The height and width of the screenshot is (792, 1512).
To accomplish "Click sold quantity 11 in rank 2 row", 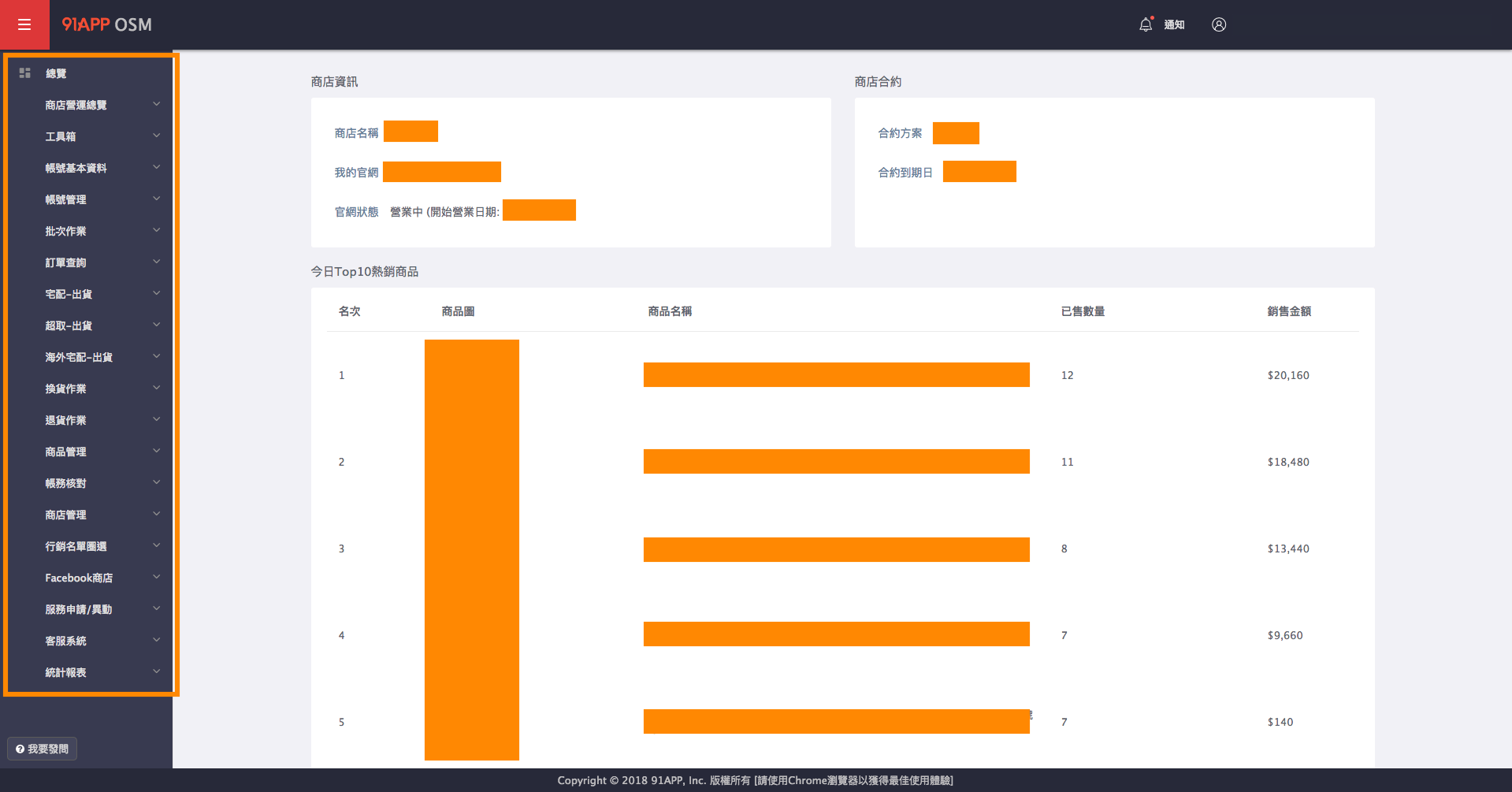I will 1067,462.
